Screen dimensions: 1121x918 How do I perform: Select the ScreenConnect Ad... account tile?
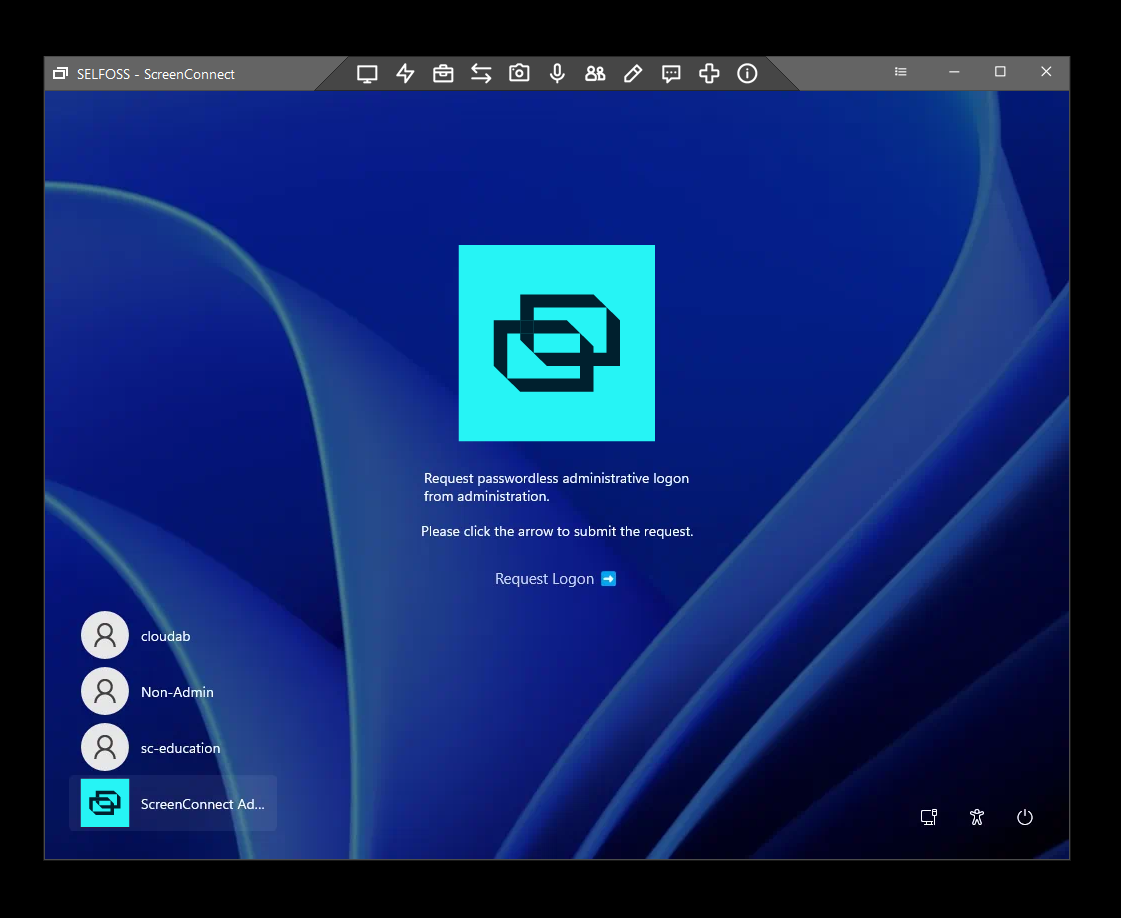click(173, 803)
